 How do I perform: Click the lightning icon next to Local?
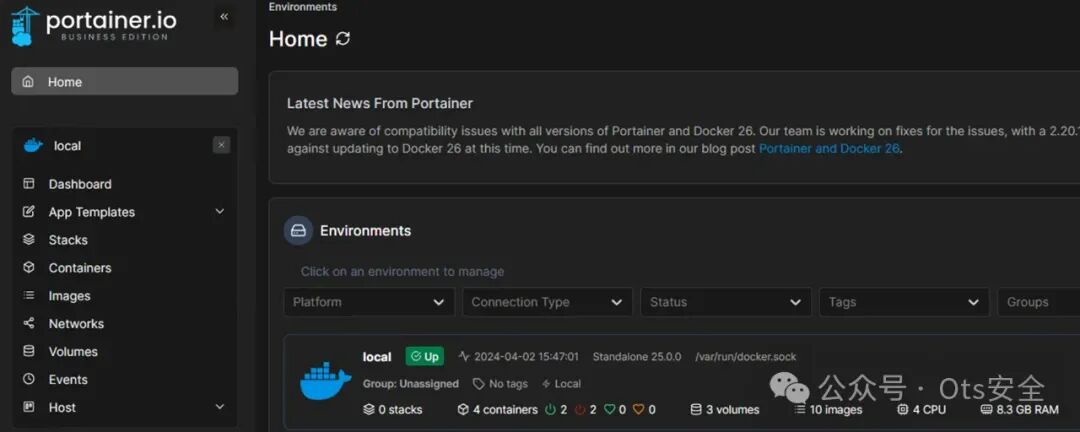546,384
